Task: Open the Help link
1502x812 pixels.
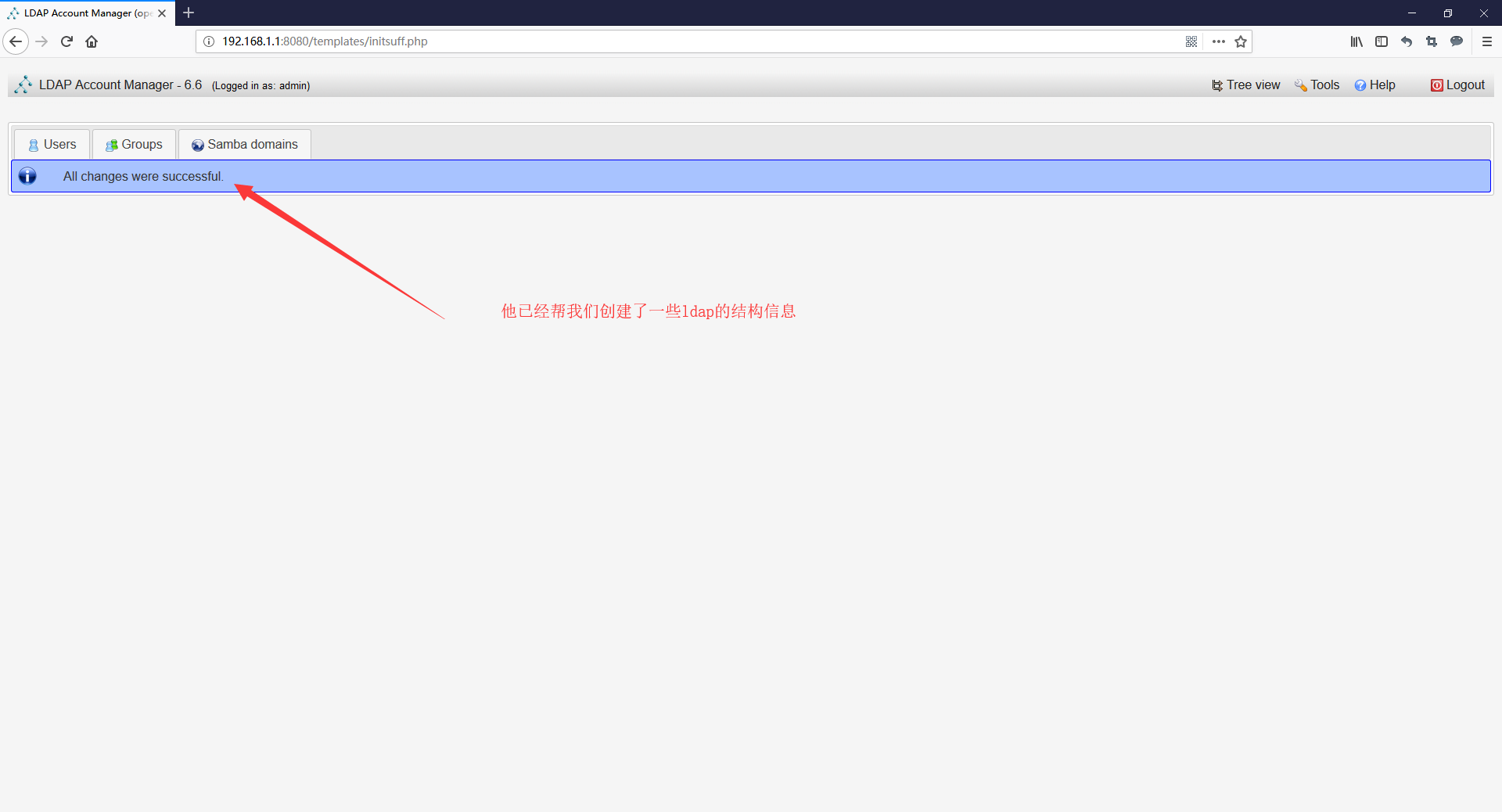Action: click(1374, 84)
